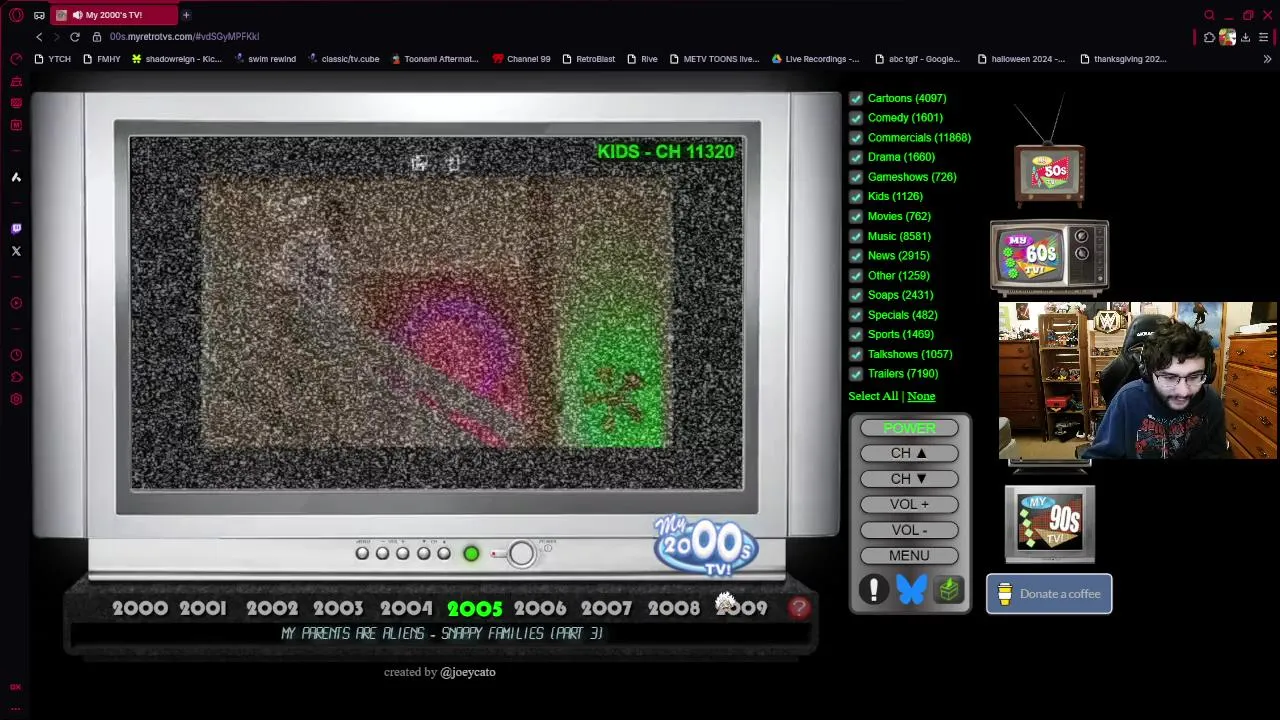Uncheck the News (2915) checkbox

(856, 256)
